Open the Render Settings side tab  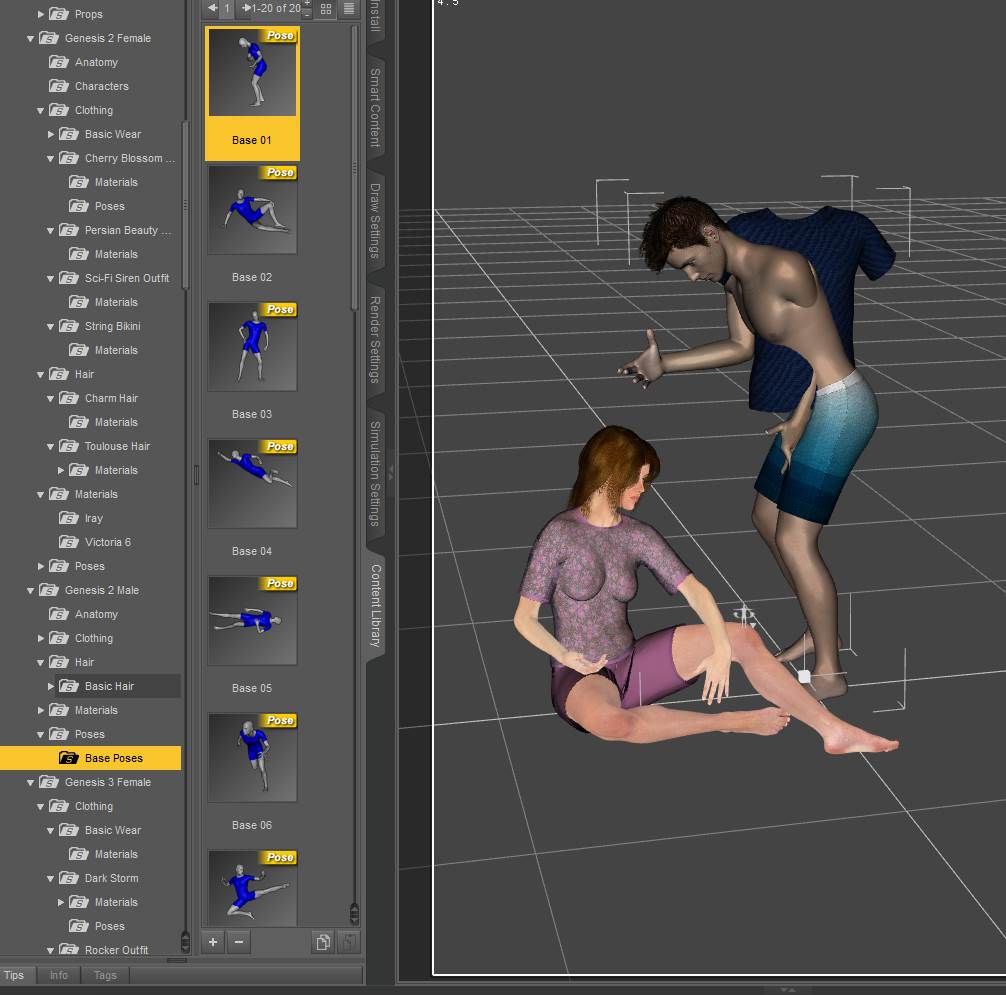[x=375, y=339]
